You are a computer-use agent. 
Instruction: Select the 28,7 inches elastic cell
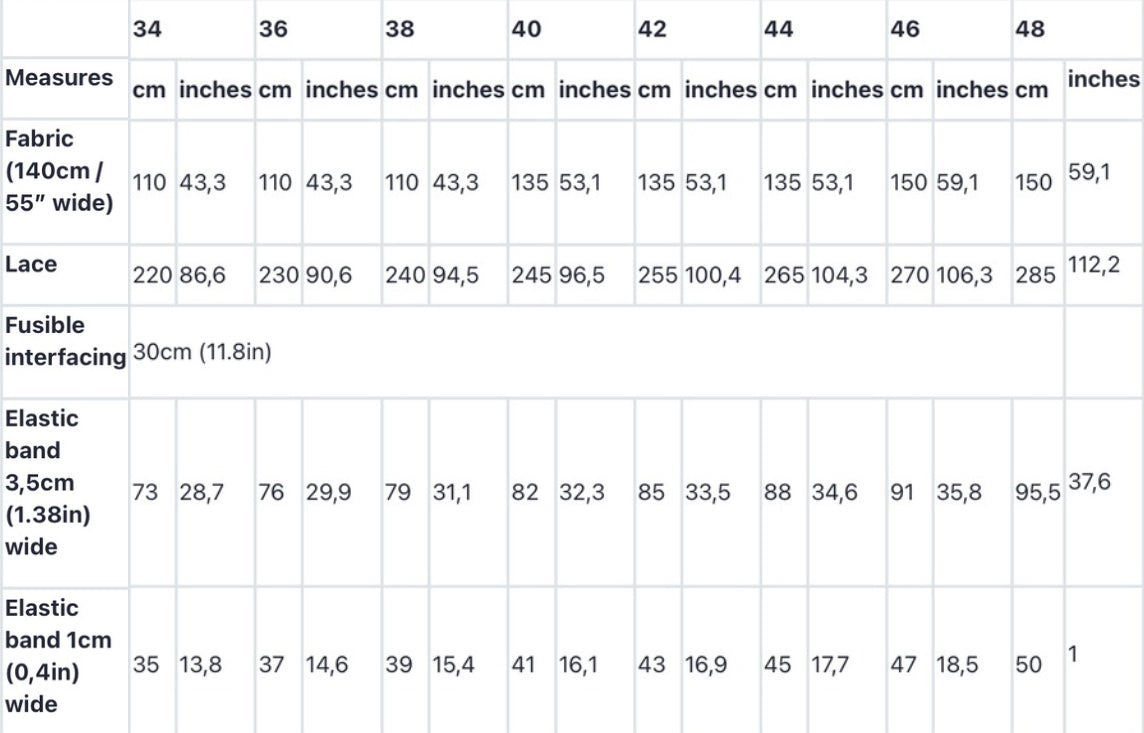201,493
